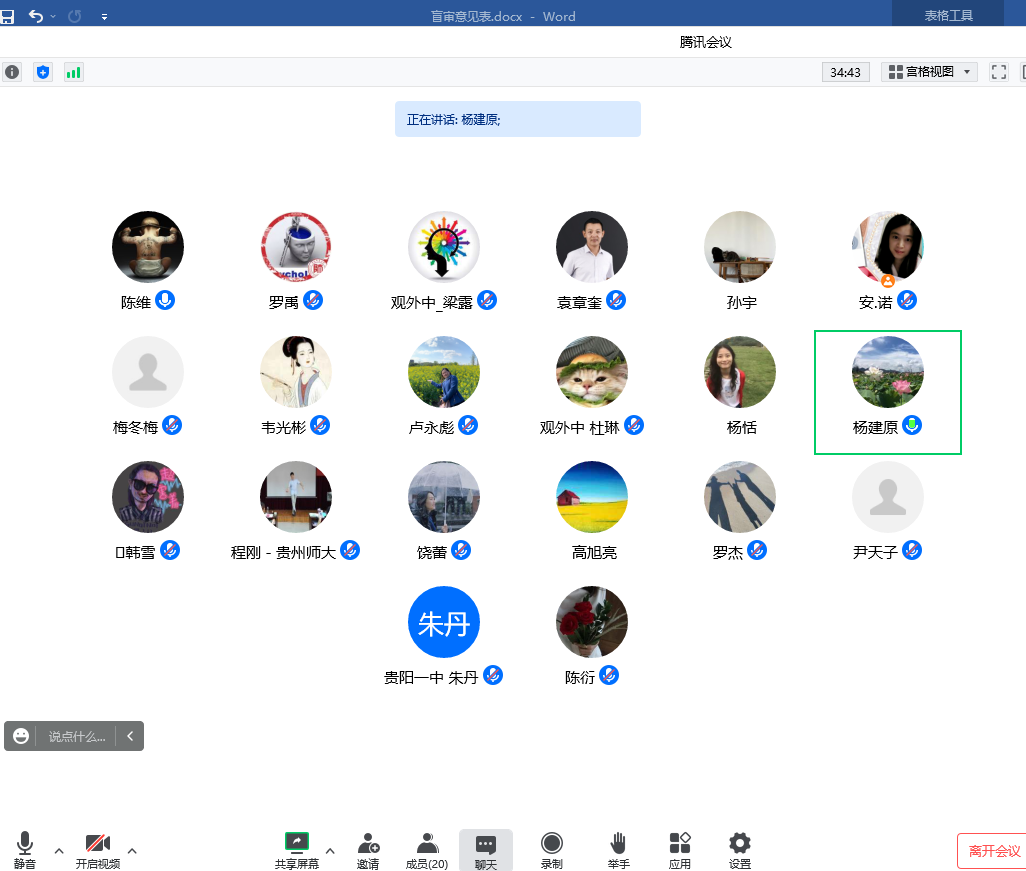Click 观外中_梁露's muted mic icon
This screenshot has height=871, width=1026.
(x=487, y=300)
